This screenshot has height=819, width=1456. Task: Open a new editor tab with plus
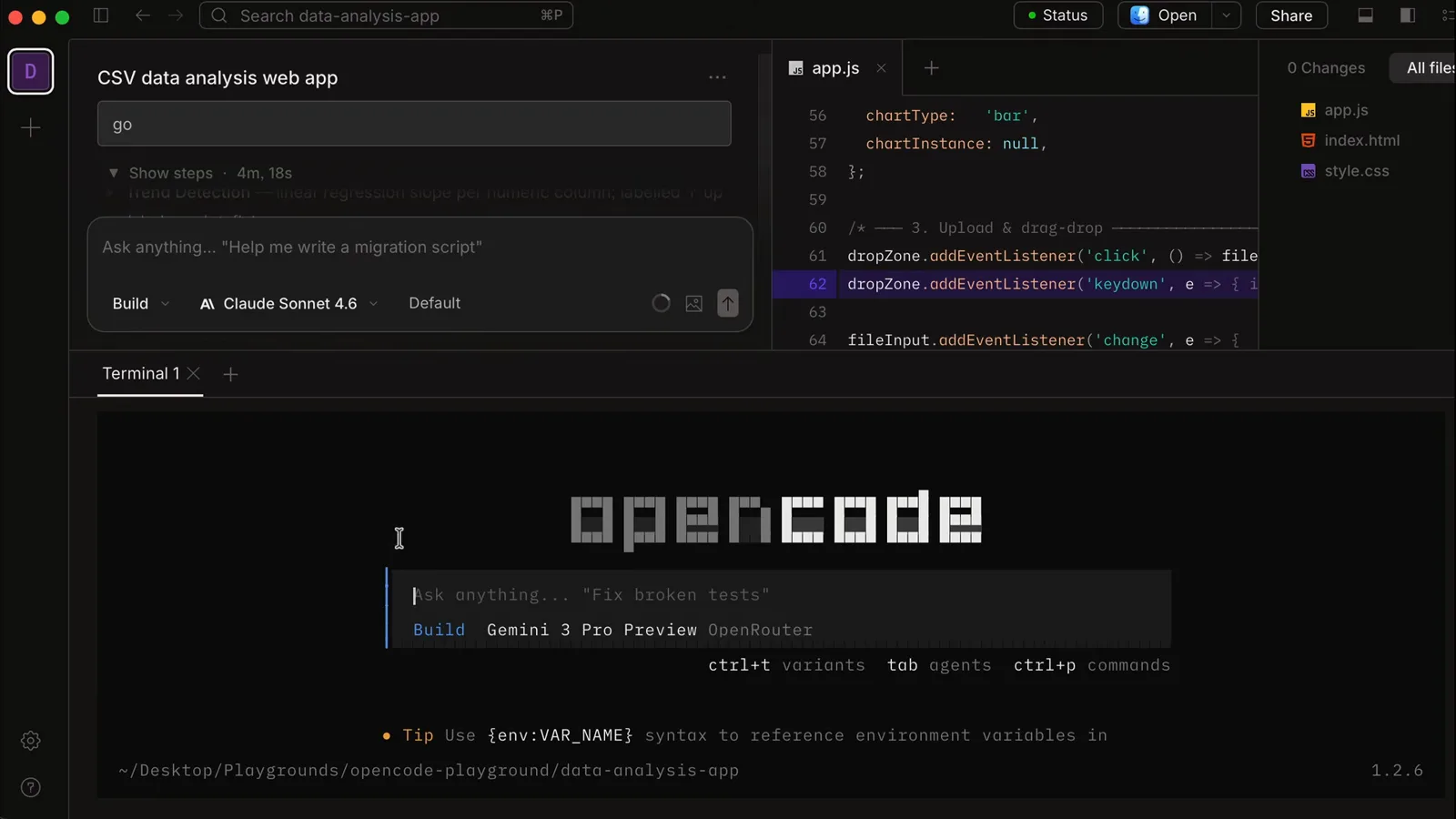931,68
